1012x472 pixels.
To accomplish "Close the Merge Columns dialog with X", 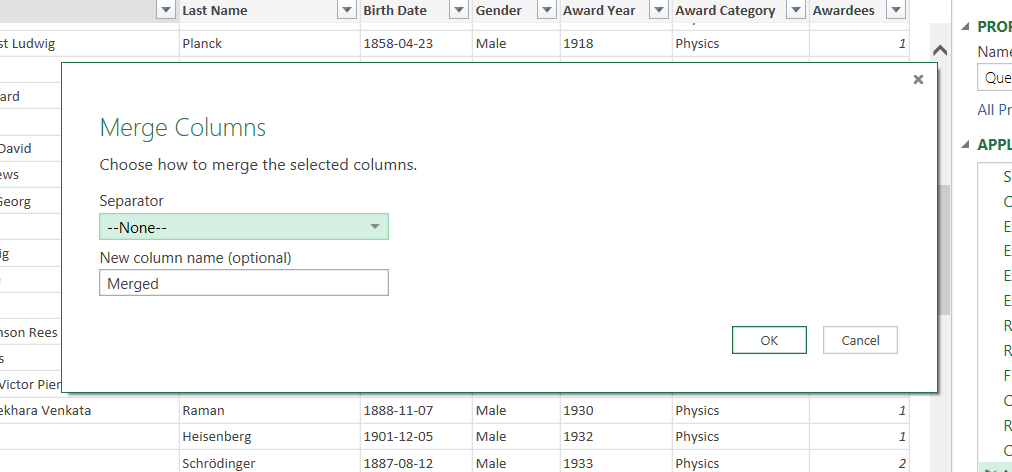I will click(918, 80).
